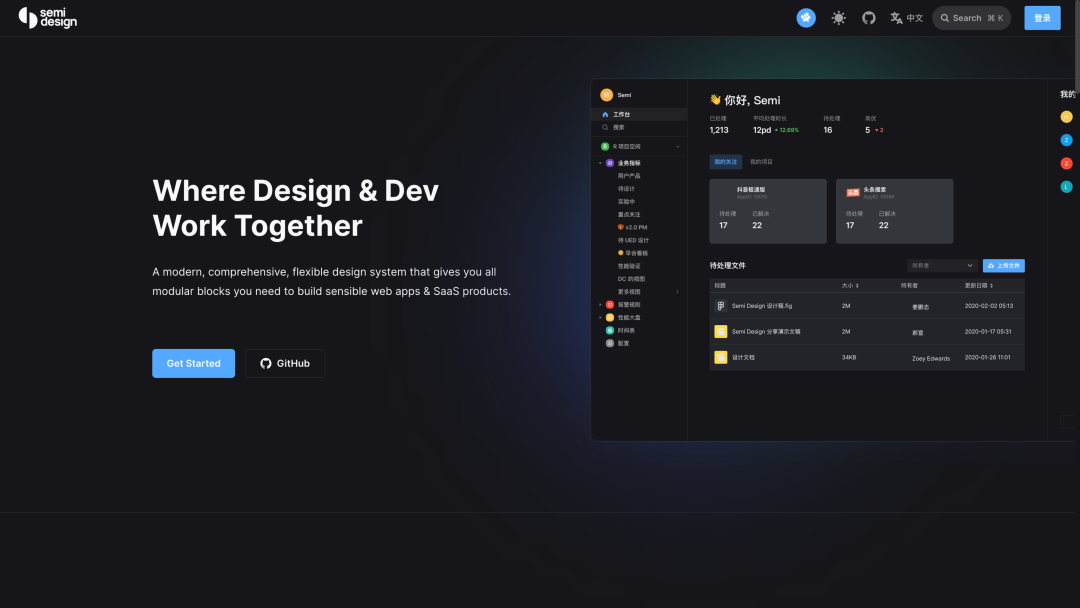Click the 'Semi Design 设计稿.fig' file name
1080x608 pixels.
click(762, 306)
